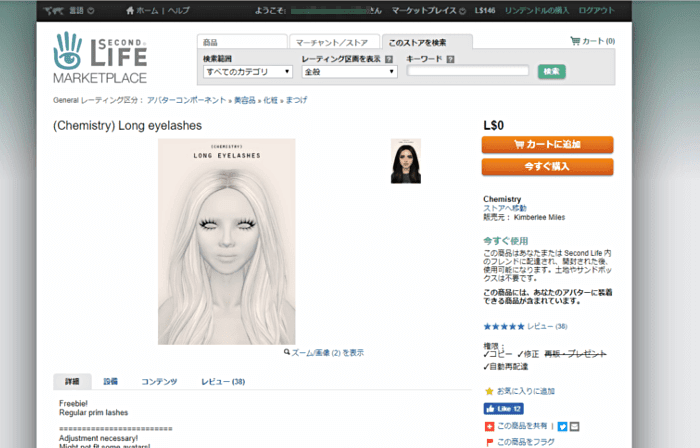
Task: Click この商品をフラグ link
Action: 525,442
